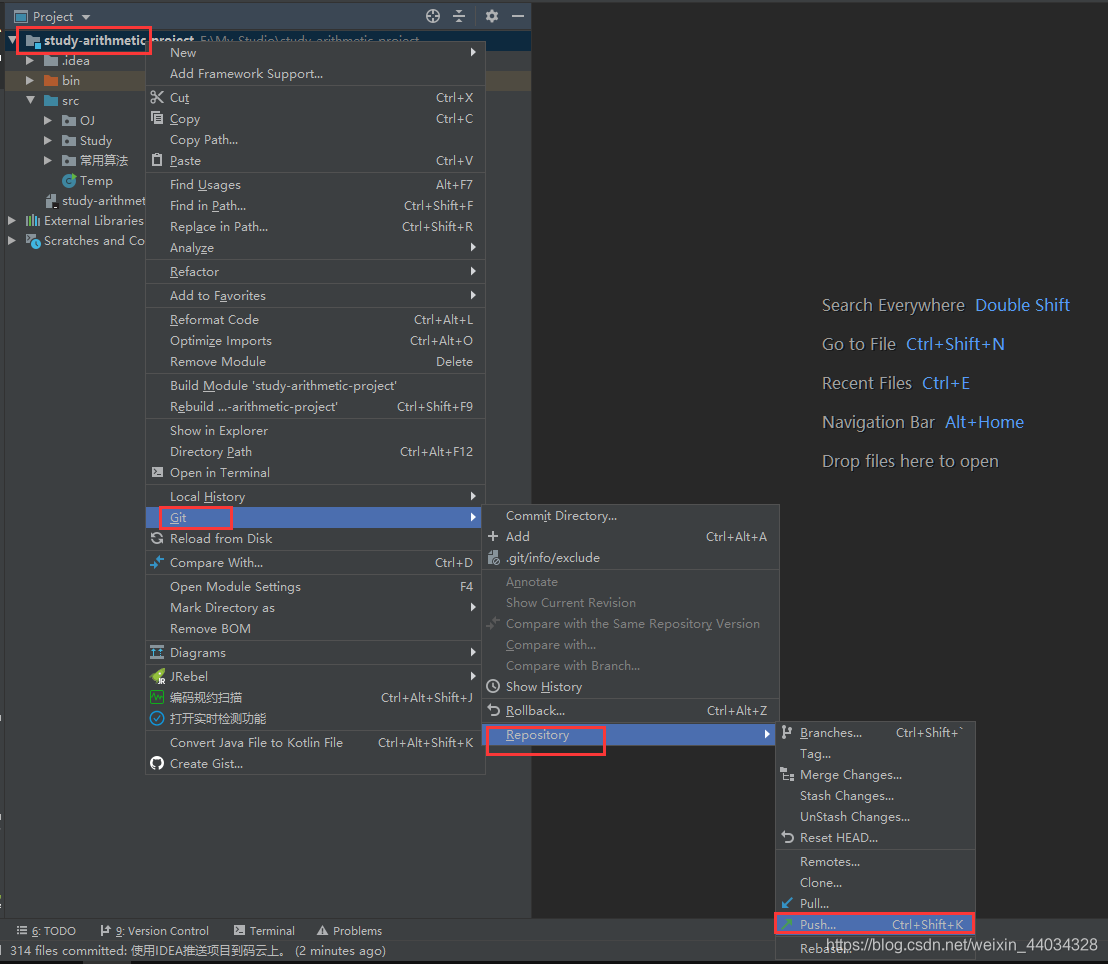
Task: Click the Collapse All icon in Project header
Action: tap(459, 16)
